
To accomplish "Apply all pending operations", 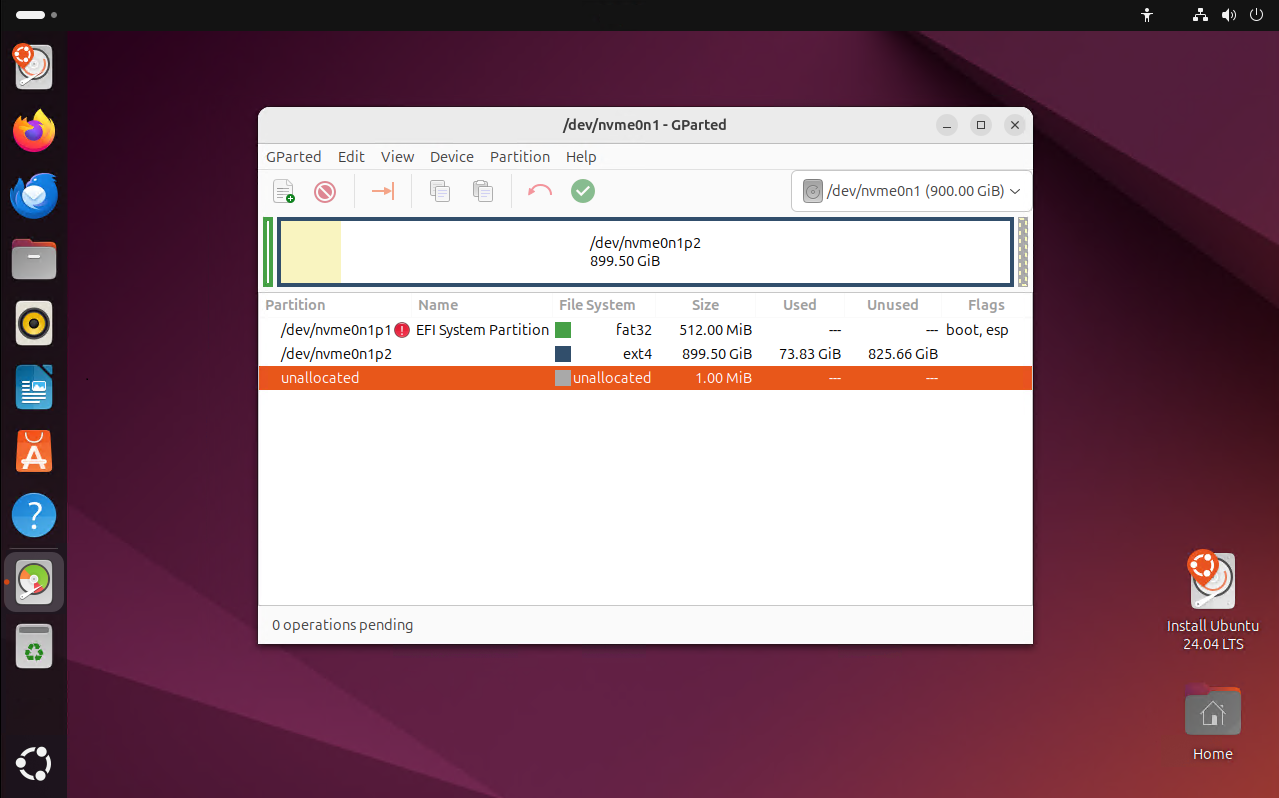I will [583, 191].
